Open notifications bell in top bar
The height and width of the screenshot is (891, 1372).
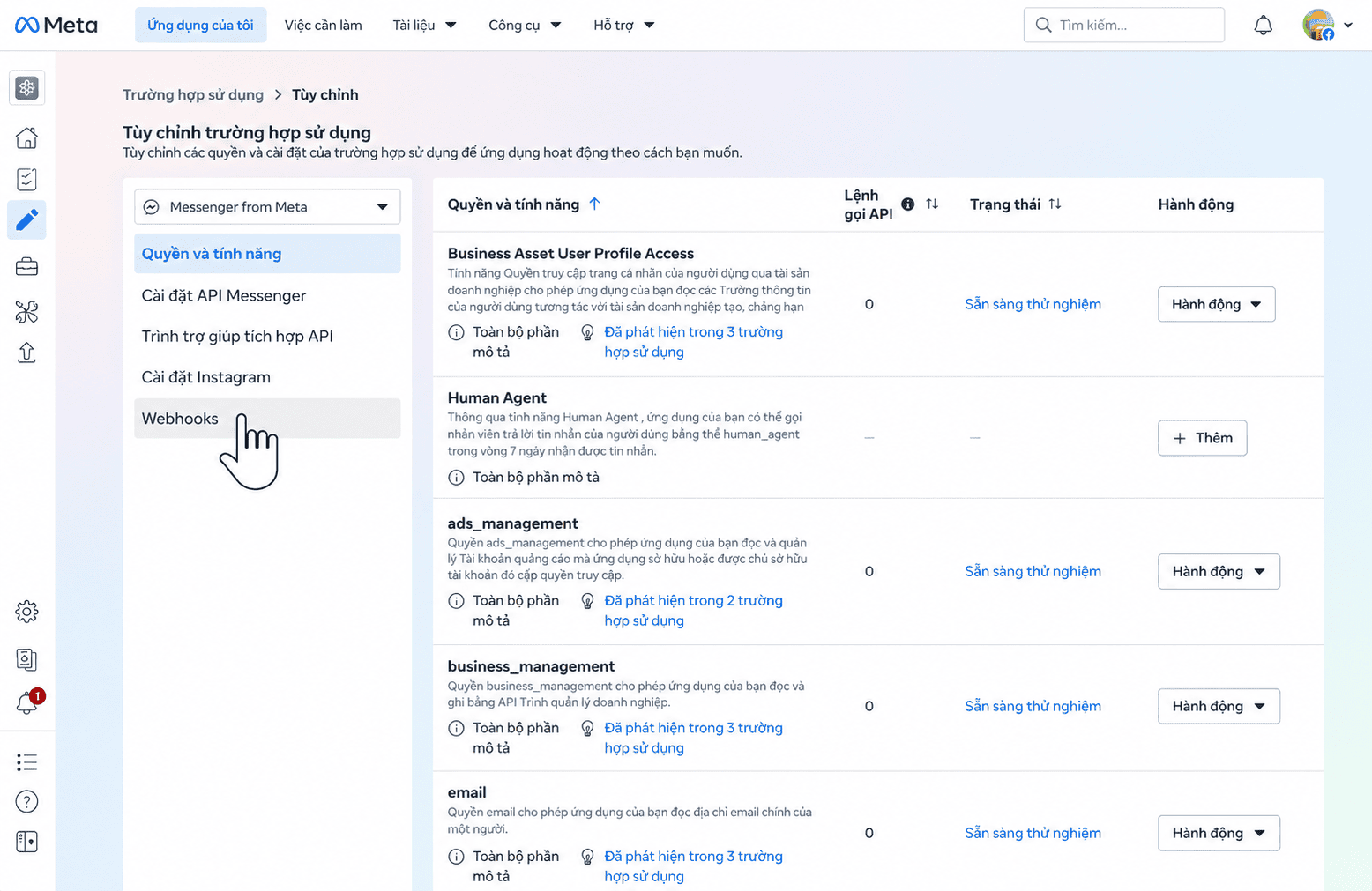click(1263, 25)
